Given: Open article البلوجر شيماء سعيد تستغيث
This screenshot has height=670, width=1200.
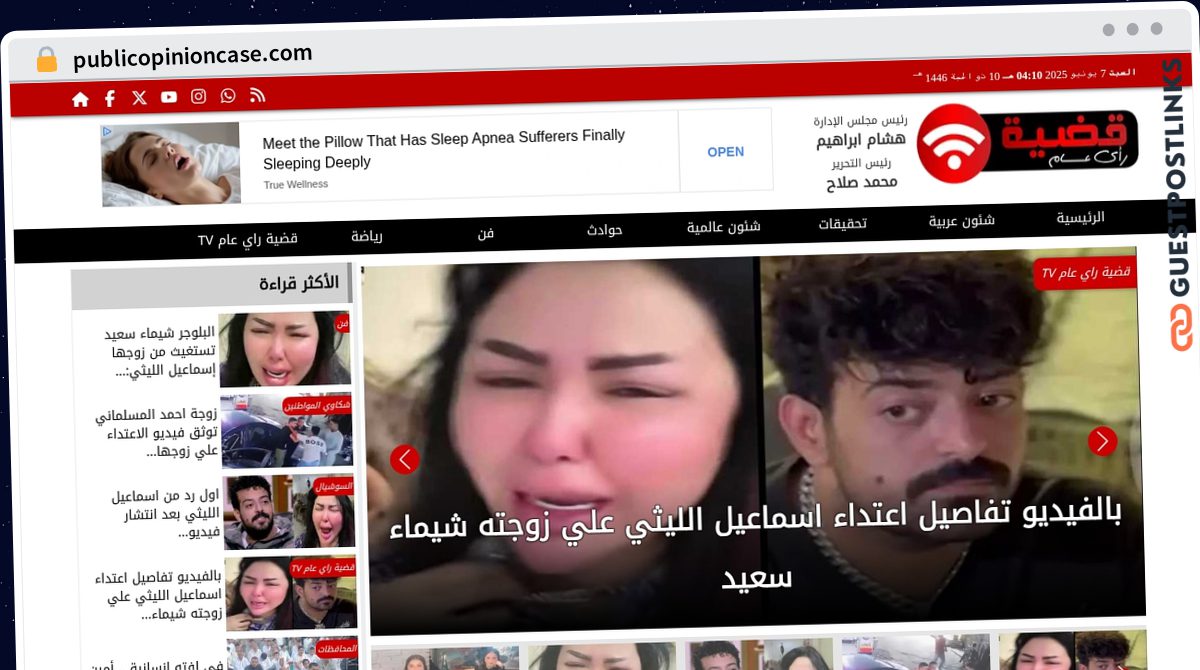Looking at the screenshot, I should click(159, 352).
